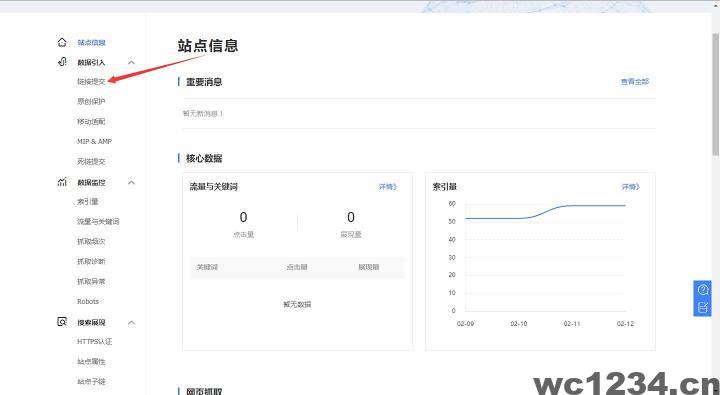Open 站点子链 in the sidebar
The image size is (720, 395).
pyautogui.click(x=91, y=381)
